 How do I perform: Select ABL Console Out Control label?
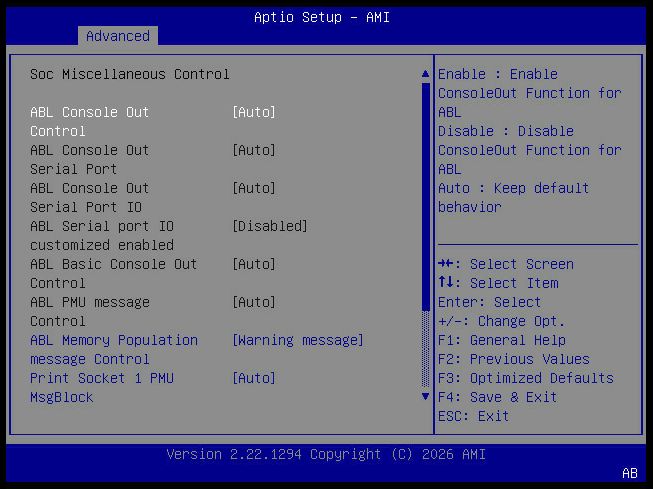90,122
